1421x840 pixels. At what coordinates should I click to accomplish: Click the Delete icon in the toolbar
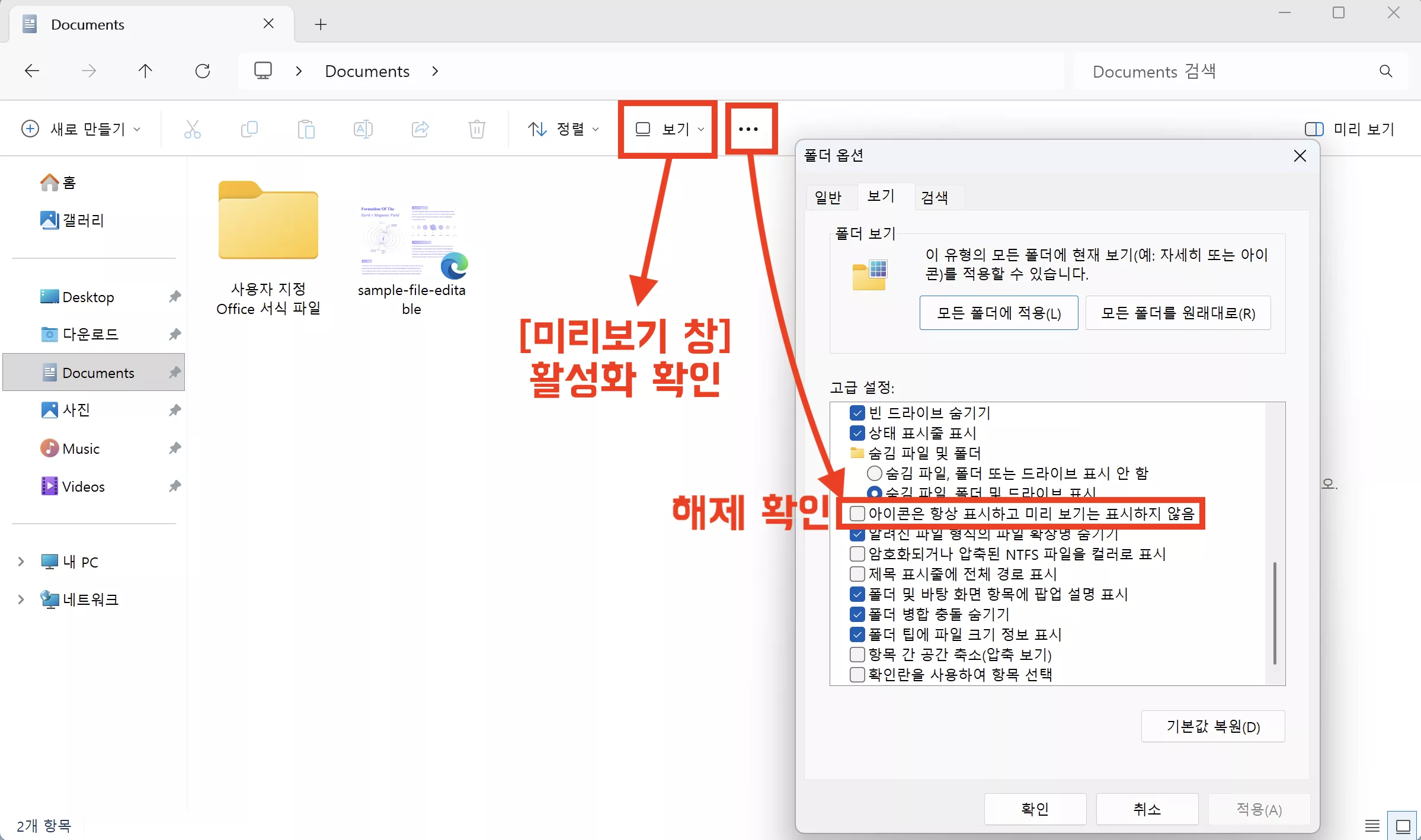(476, 129)
